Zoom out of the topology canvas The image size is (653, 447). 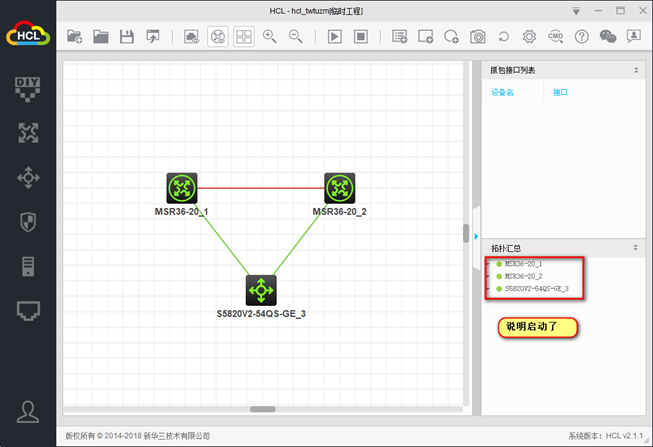295,37
